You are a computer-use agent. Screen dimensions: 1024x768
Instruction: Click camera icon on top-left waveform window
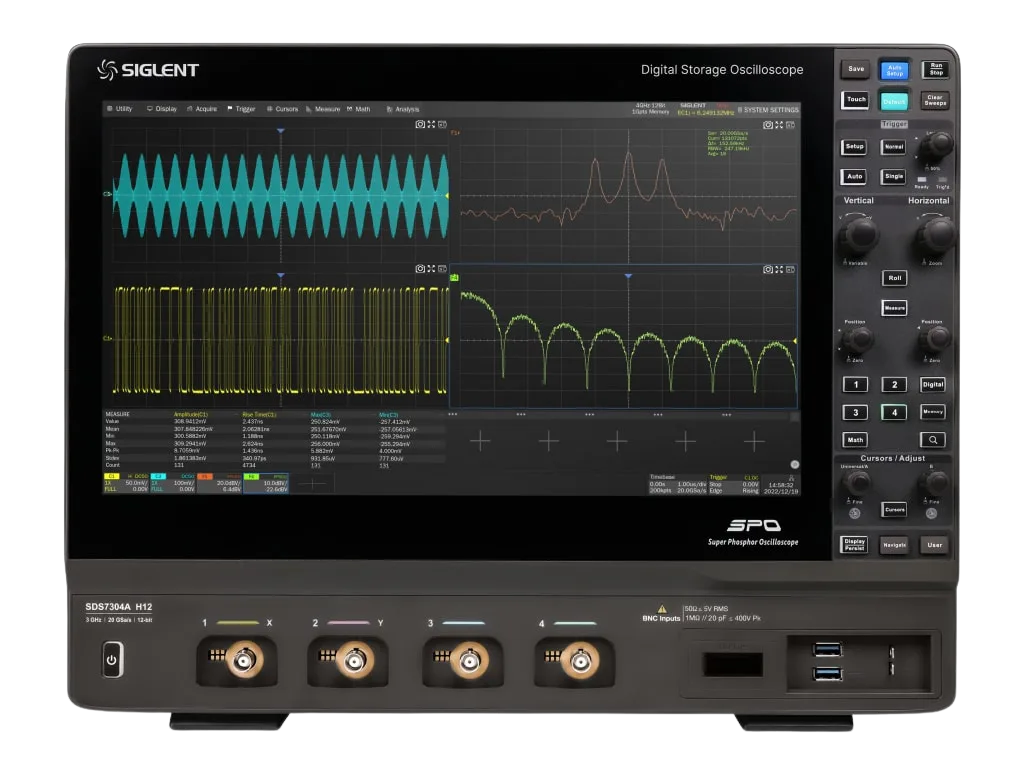[421, 125]
